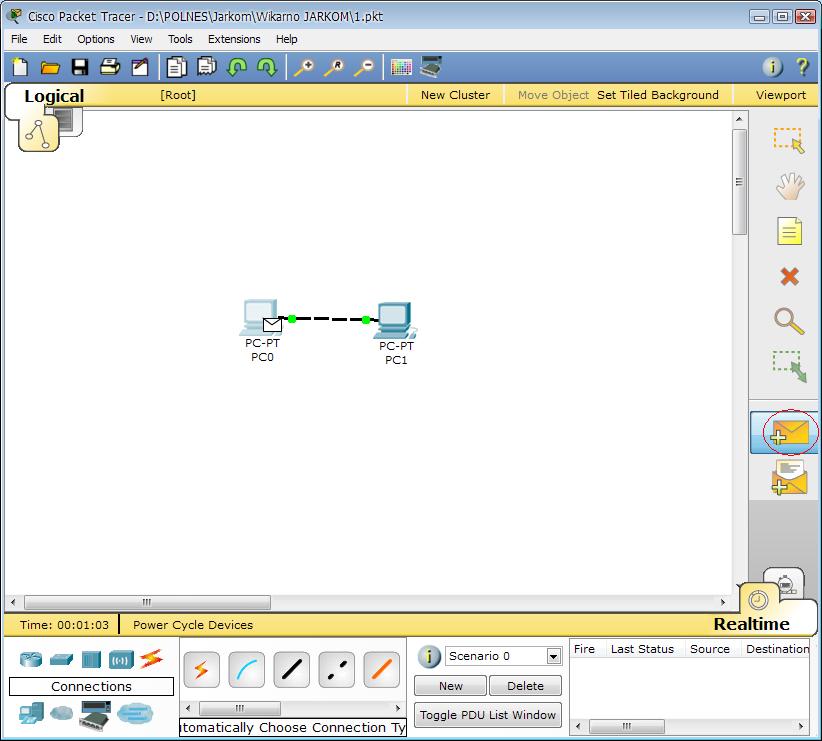Open the Activity Wizard icon
Image resolution: width=822 pixels, height=741 pixels.
[140, 67]
